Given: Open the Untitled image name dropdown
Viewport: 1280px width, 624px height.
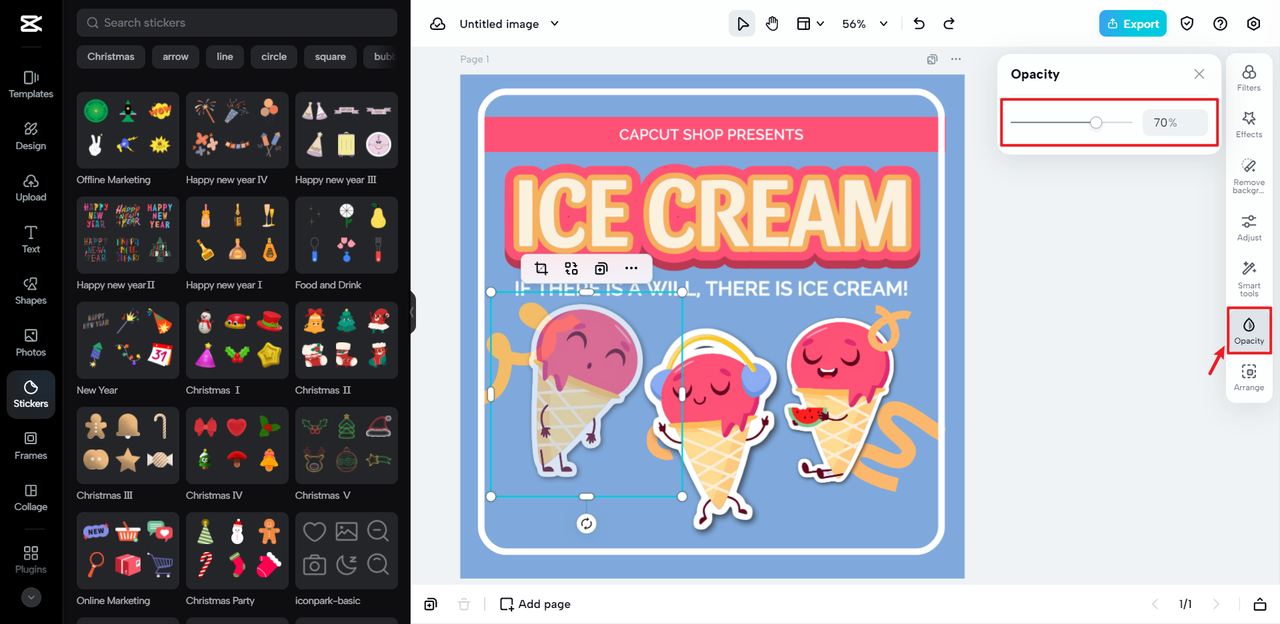Looking at the screenshot, I should [509, 24].
